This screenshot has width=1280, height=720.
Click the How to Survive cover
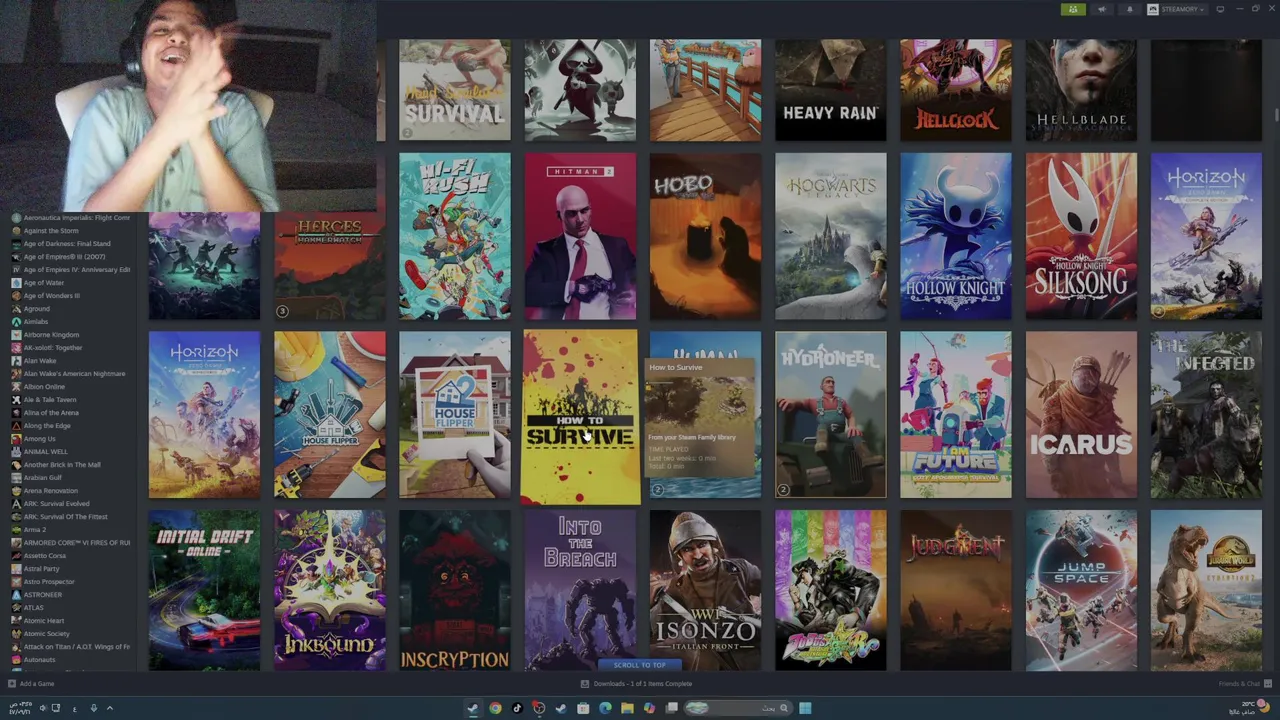[580, 417]
